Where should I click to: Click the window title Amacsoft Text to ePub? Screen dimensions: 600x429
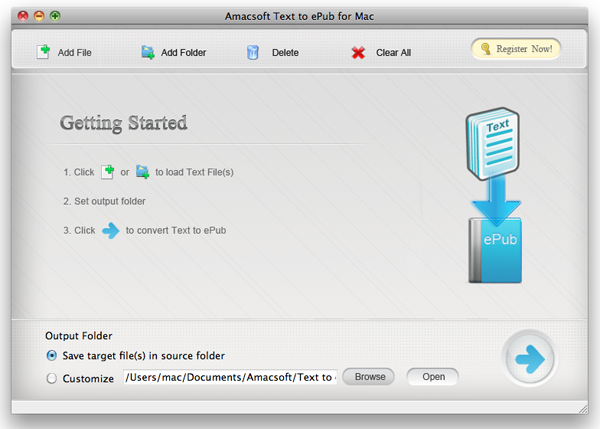coord(299,16)
